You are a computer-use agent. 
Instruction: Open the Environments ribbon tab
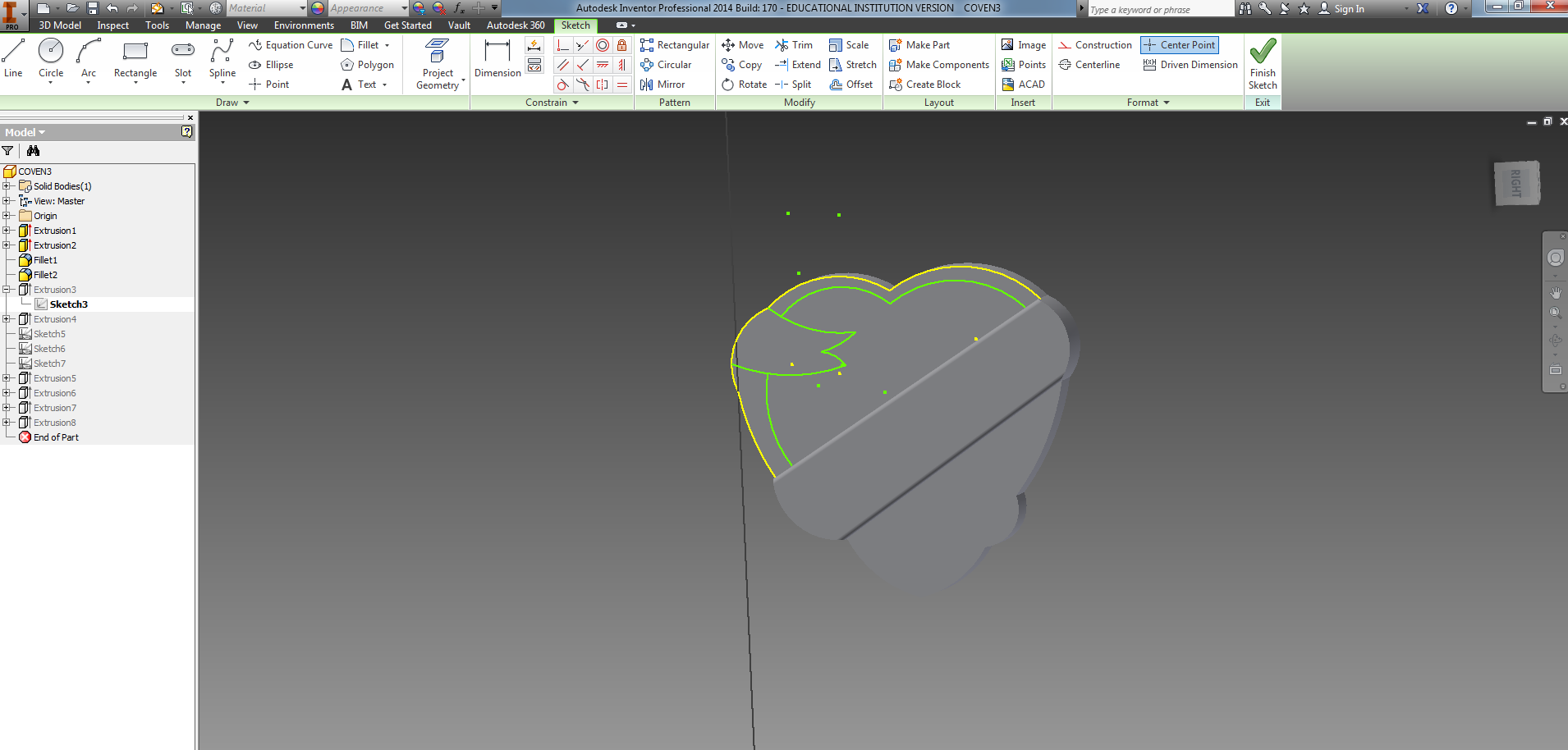pyautogui.click(x=304, y=25)
